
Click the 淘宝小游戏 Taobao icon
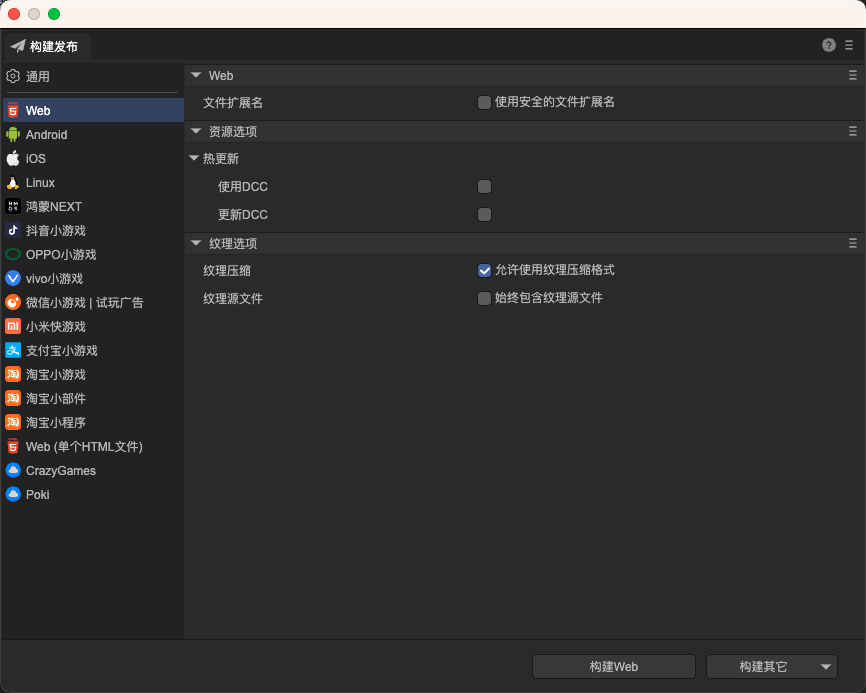(x=13, y=374)
